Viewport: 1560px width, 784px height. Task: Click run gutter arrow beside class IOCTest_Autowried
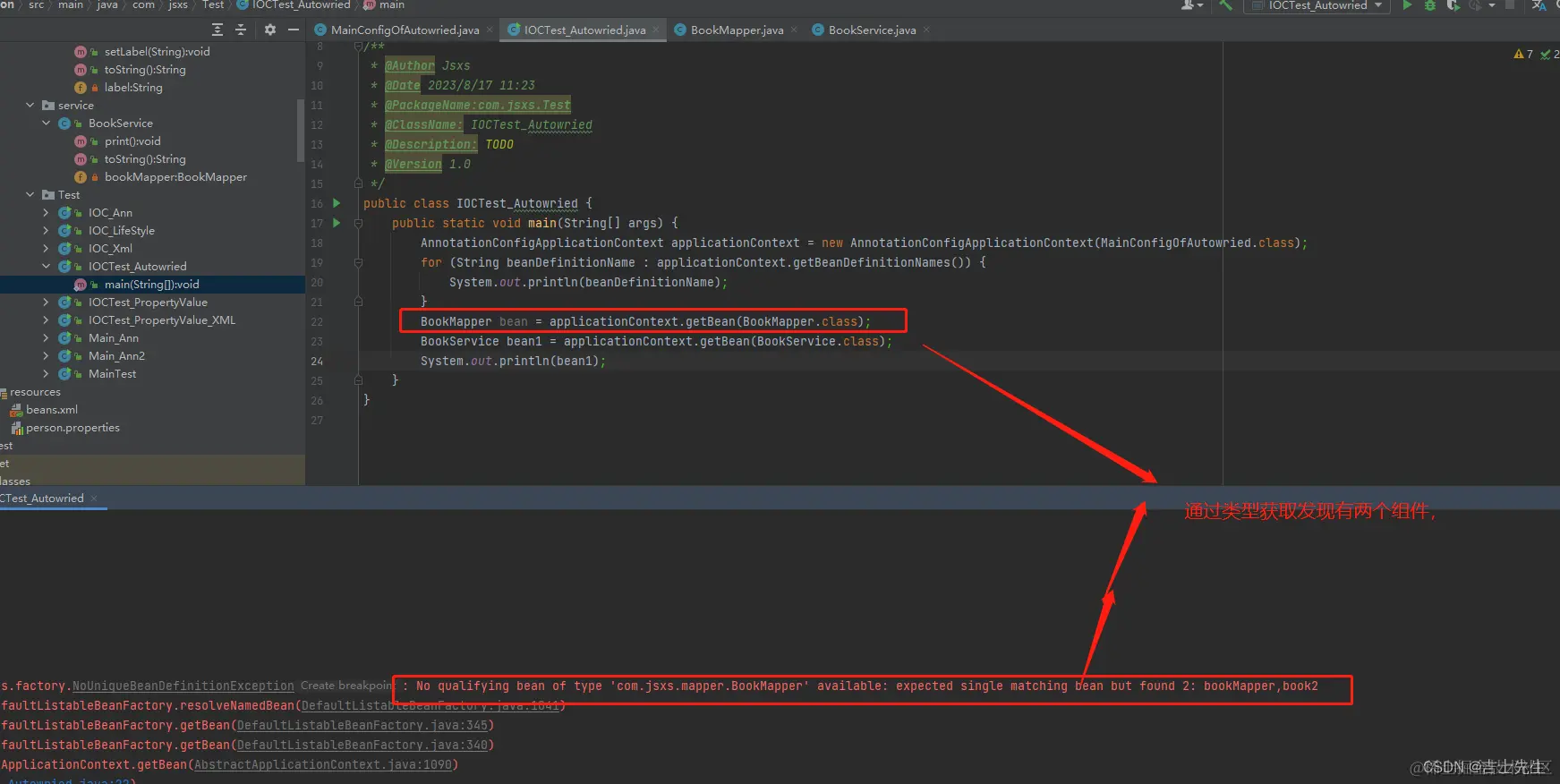pyautogui.click(x=337, y=203)
